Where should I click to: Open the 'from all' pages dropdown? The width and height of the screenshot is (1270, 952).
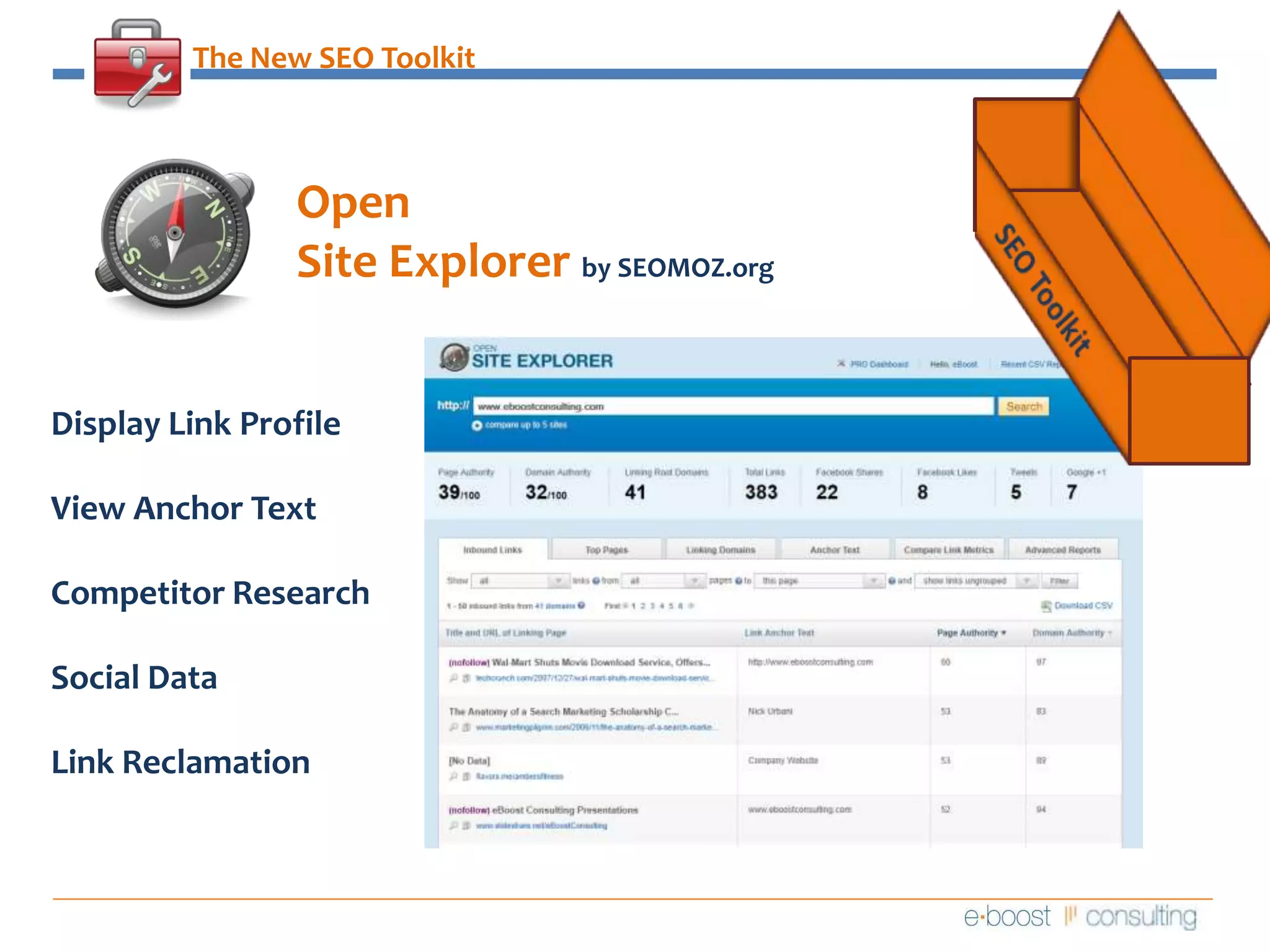(664, 581)
